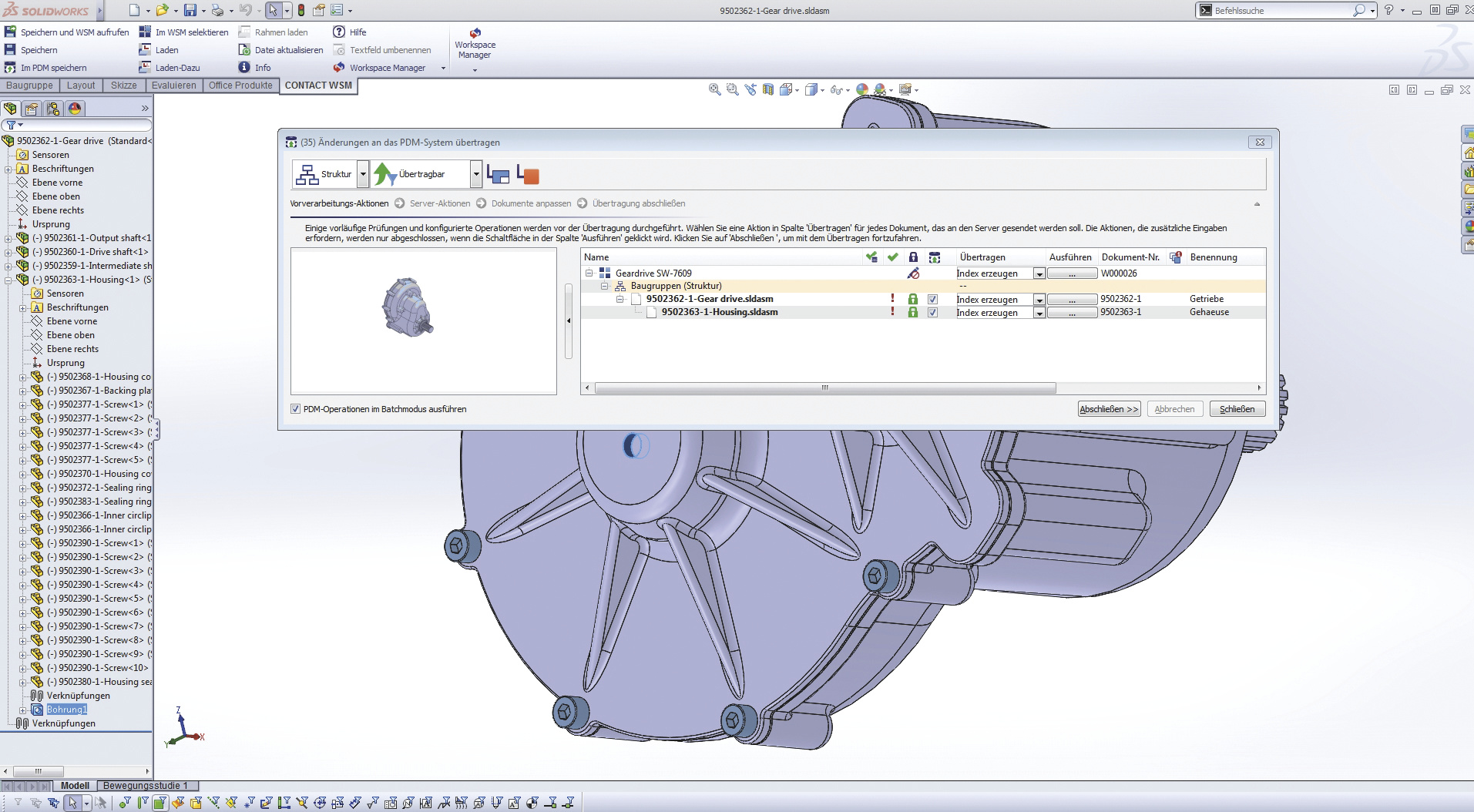Open the Bewegungsstudie 1 tab
This screenshot has width=1474, height=812.
(145, 786)
